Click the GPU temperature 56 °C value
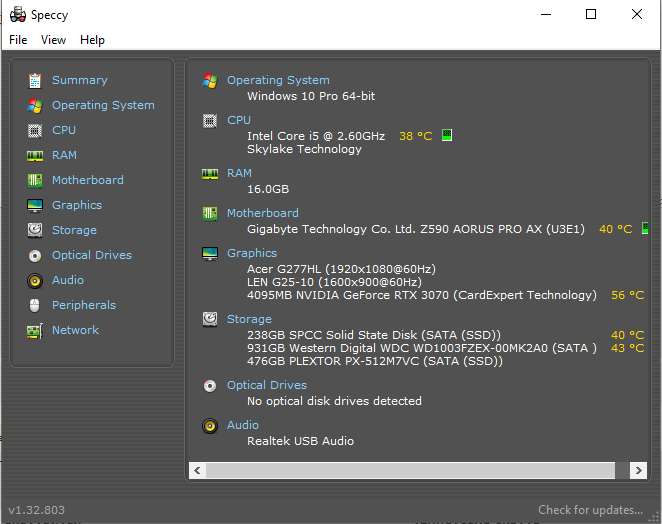Viewport: 662px width, 524px height. (628, 295)
